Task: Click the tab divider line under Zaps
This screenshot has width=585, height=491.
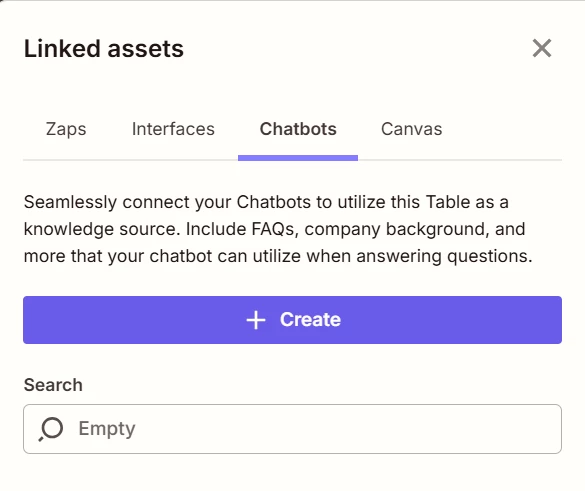Action: tap(66, 160)
